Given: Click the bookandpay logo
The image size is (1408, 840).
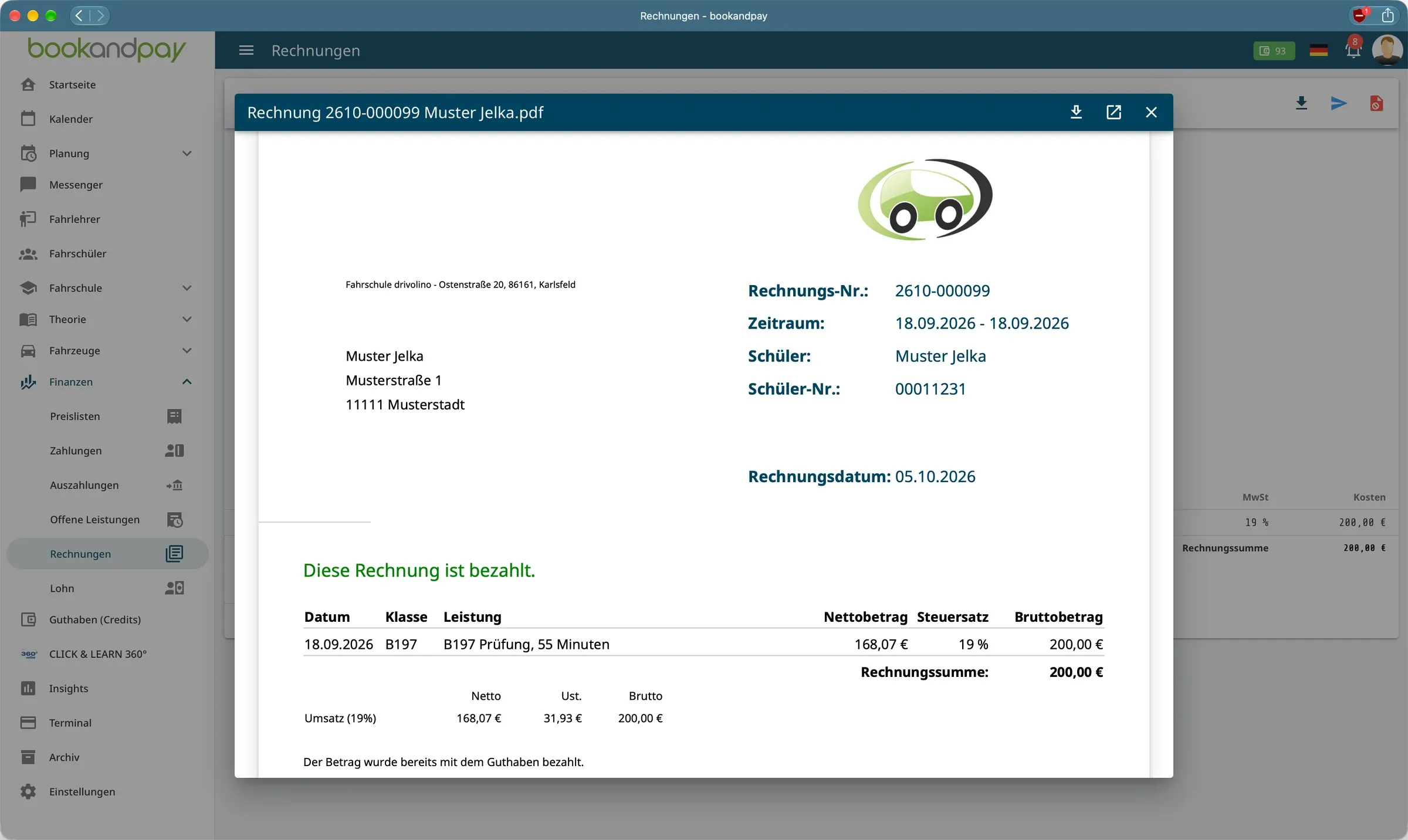Looking at the screenshot, I should (x=107, y=50).
